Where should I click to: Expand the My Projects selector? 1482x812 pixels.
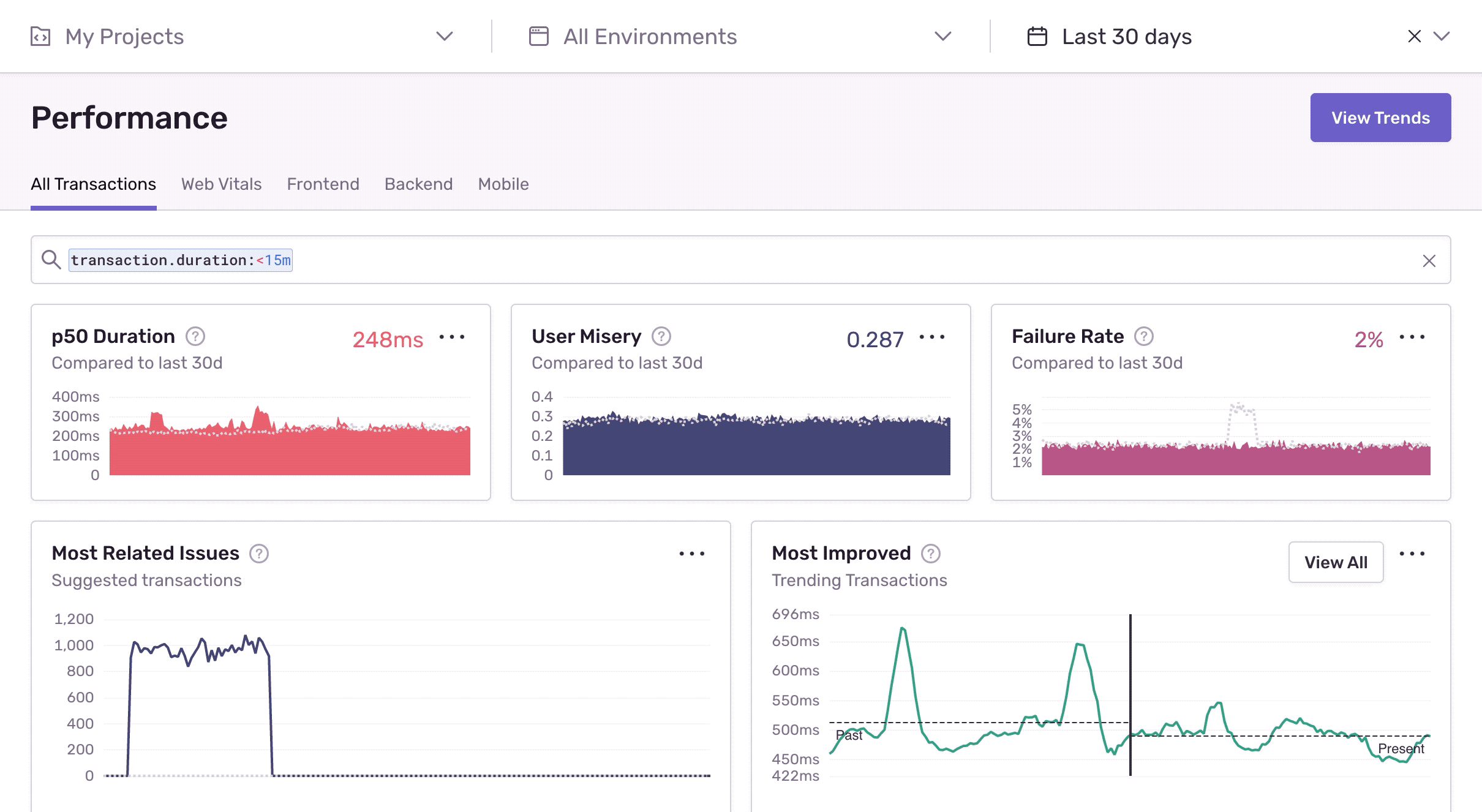pyautogui.click(x=445, y=36)
